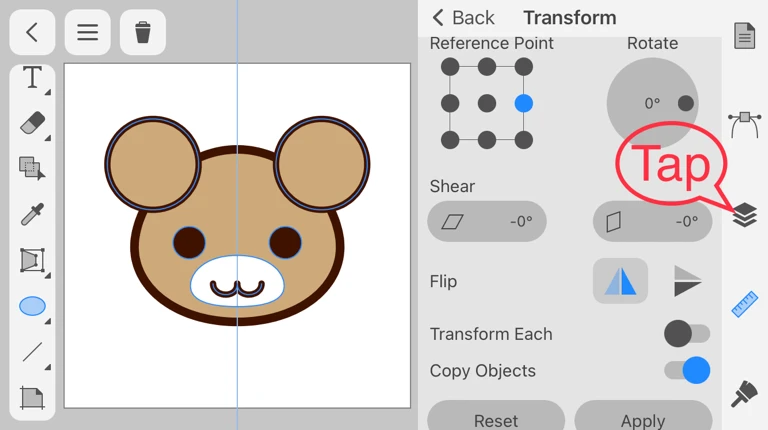Image resolution: width=768 pixels, height=430 pixels.
Task: Flip horizontally using left Flip button
Action: tap(620, 282)
